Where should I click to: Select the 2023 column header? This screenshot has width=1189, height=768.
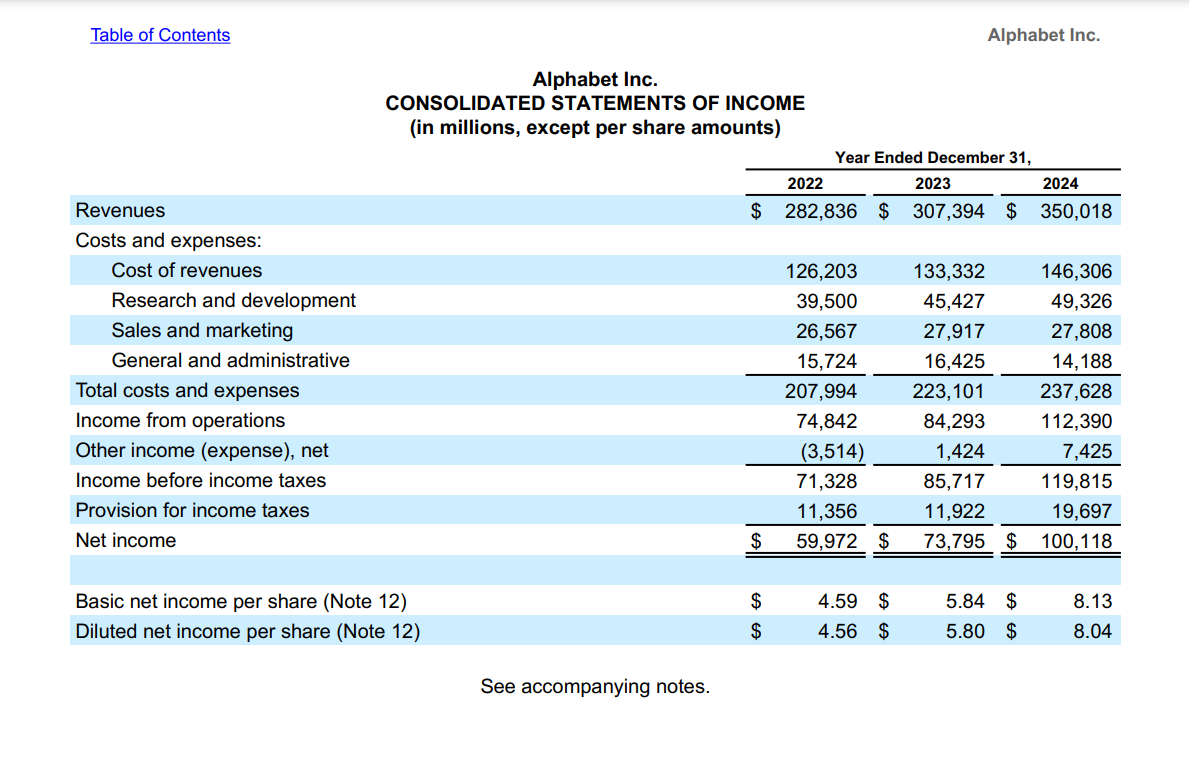pos(933,183)
